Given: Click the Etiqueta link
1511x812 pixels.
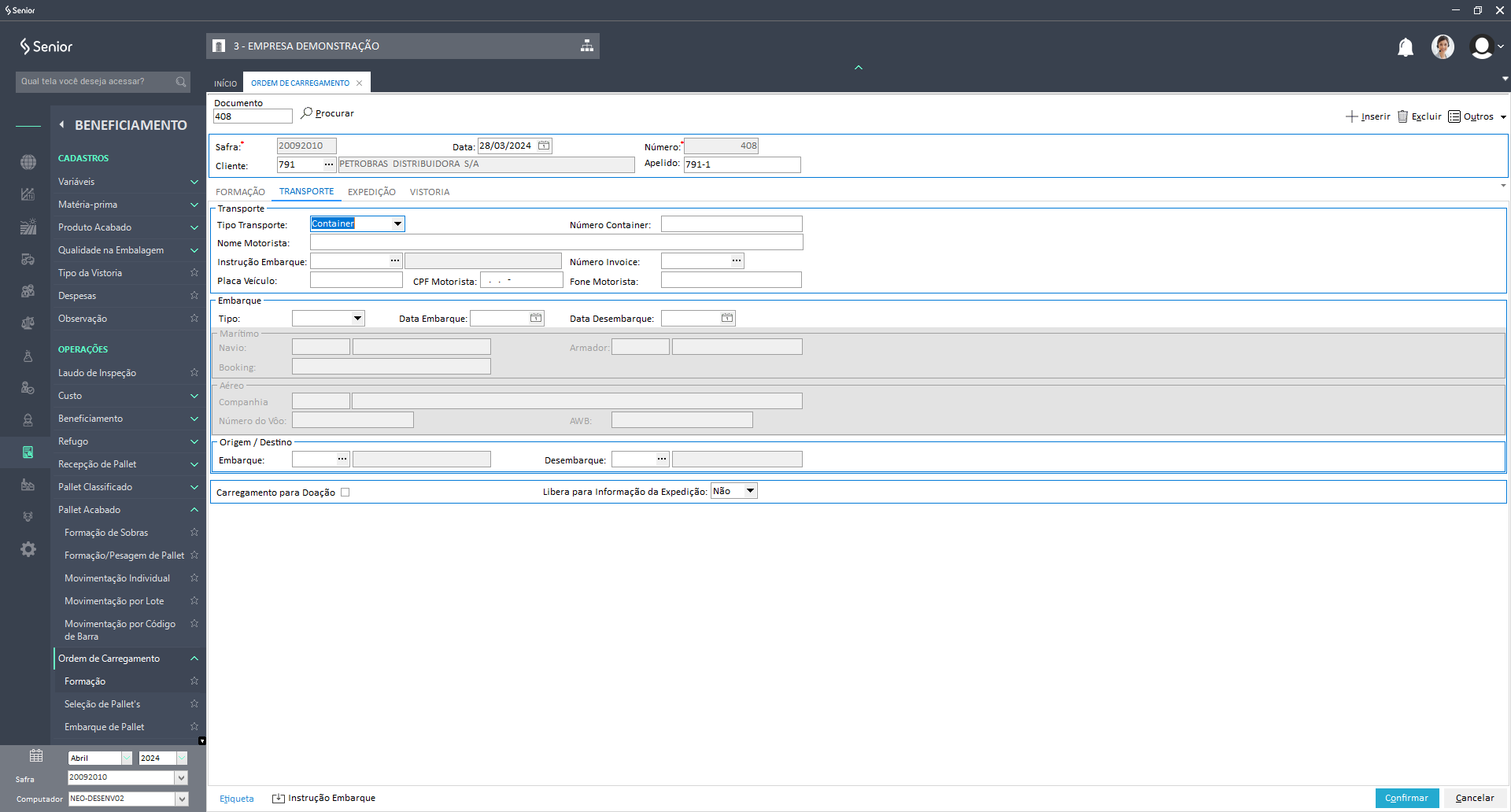Looking at the screenshot, I should pos(236,799).
